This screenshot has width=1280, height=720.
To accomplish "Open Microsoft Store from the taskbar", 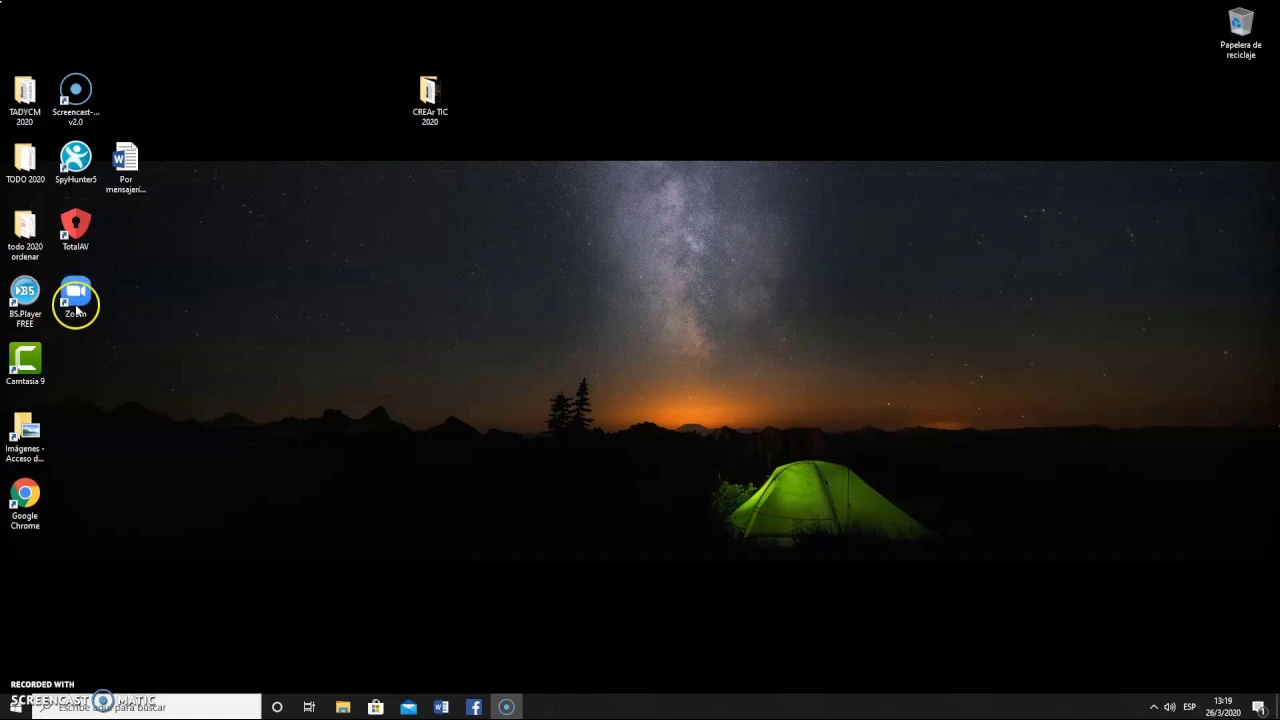I will coord(376,707).
